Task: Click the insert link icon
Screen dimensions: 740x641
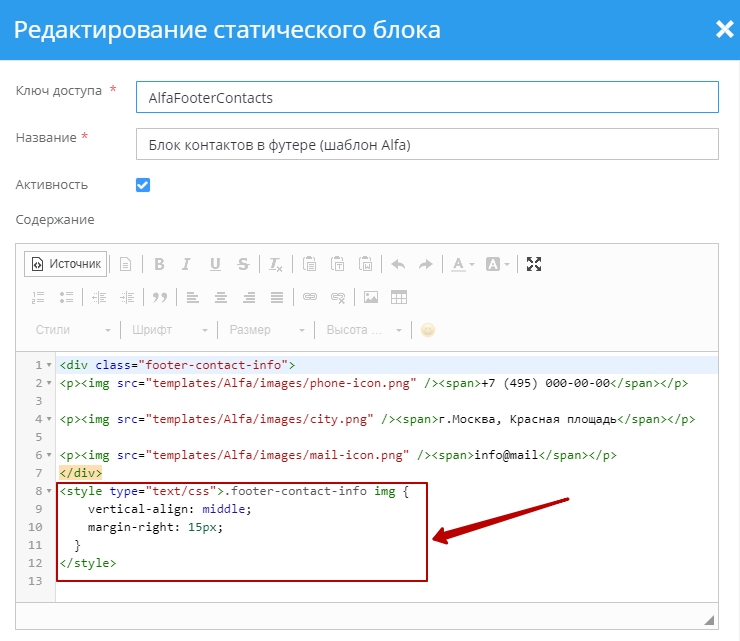Action: 310,297
